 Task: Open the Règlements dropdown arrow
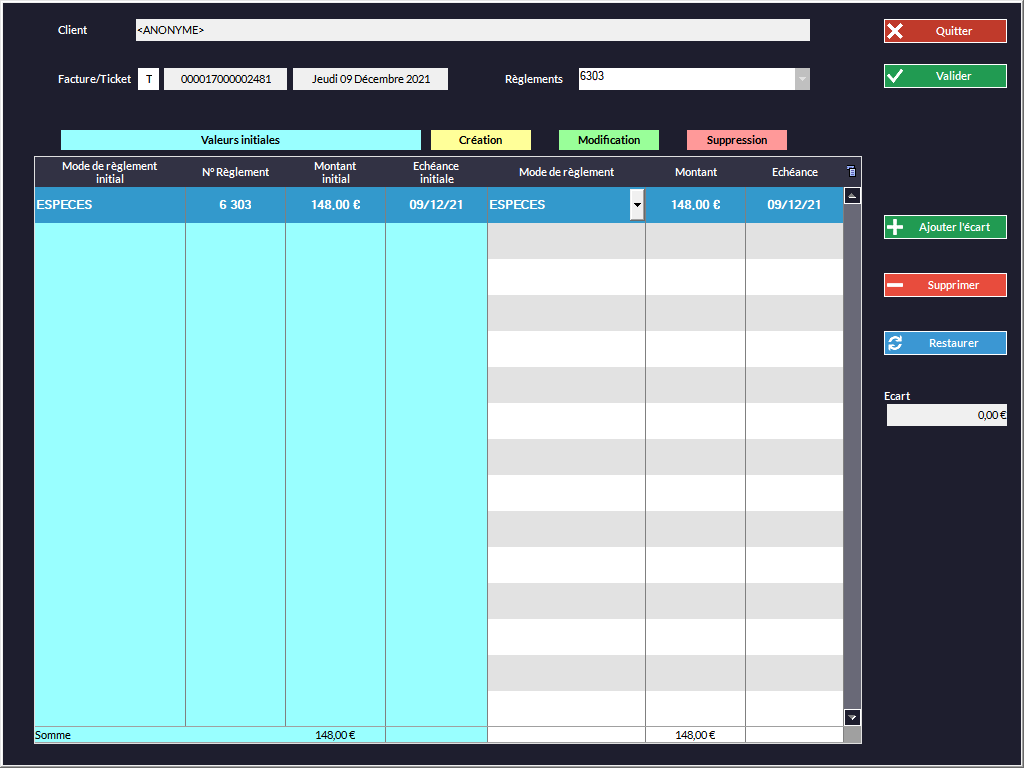tap(801, 79)
